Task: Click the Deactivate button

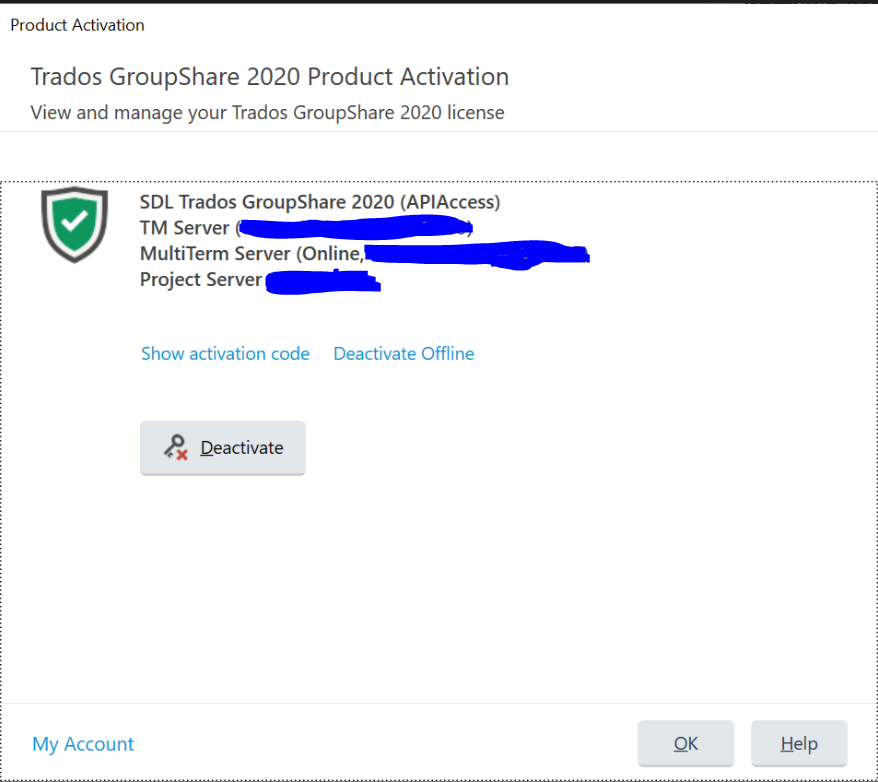Action: [222, 447]
